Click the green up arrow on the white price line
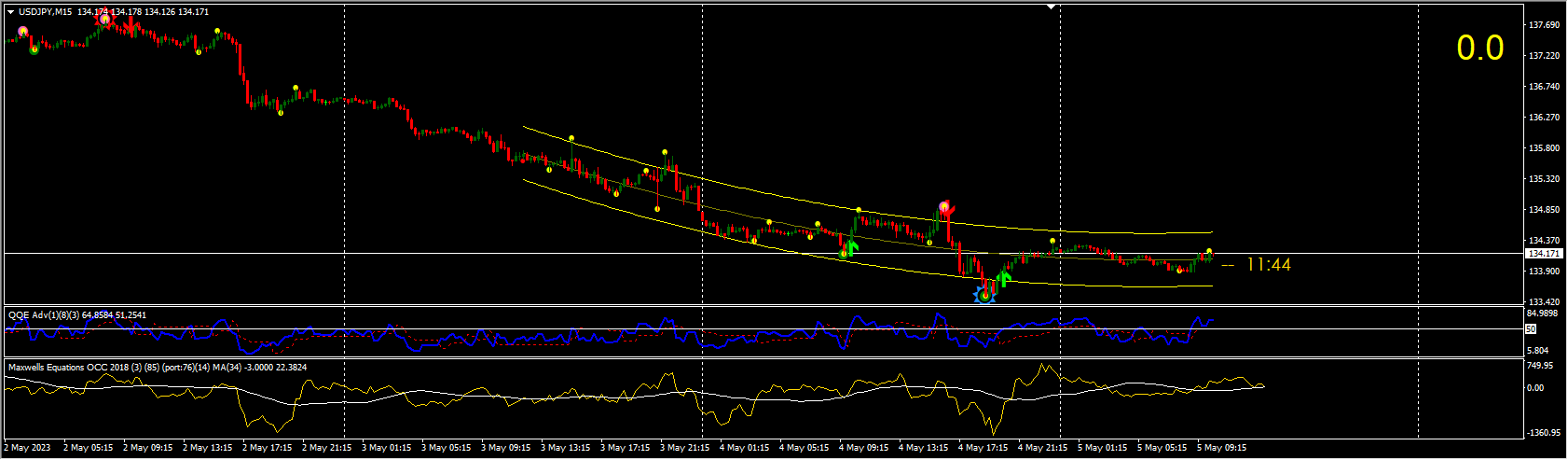The width and height of the screenshot is (1568, 460). click(851, 248)
